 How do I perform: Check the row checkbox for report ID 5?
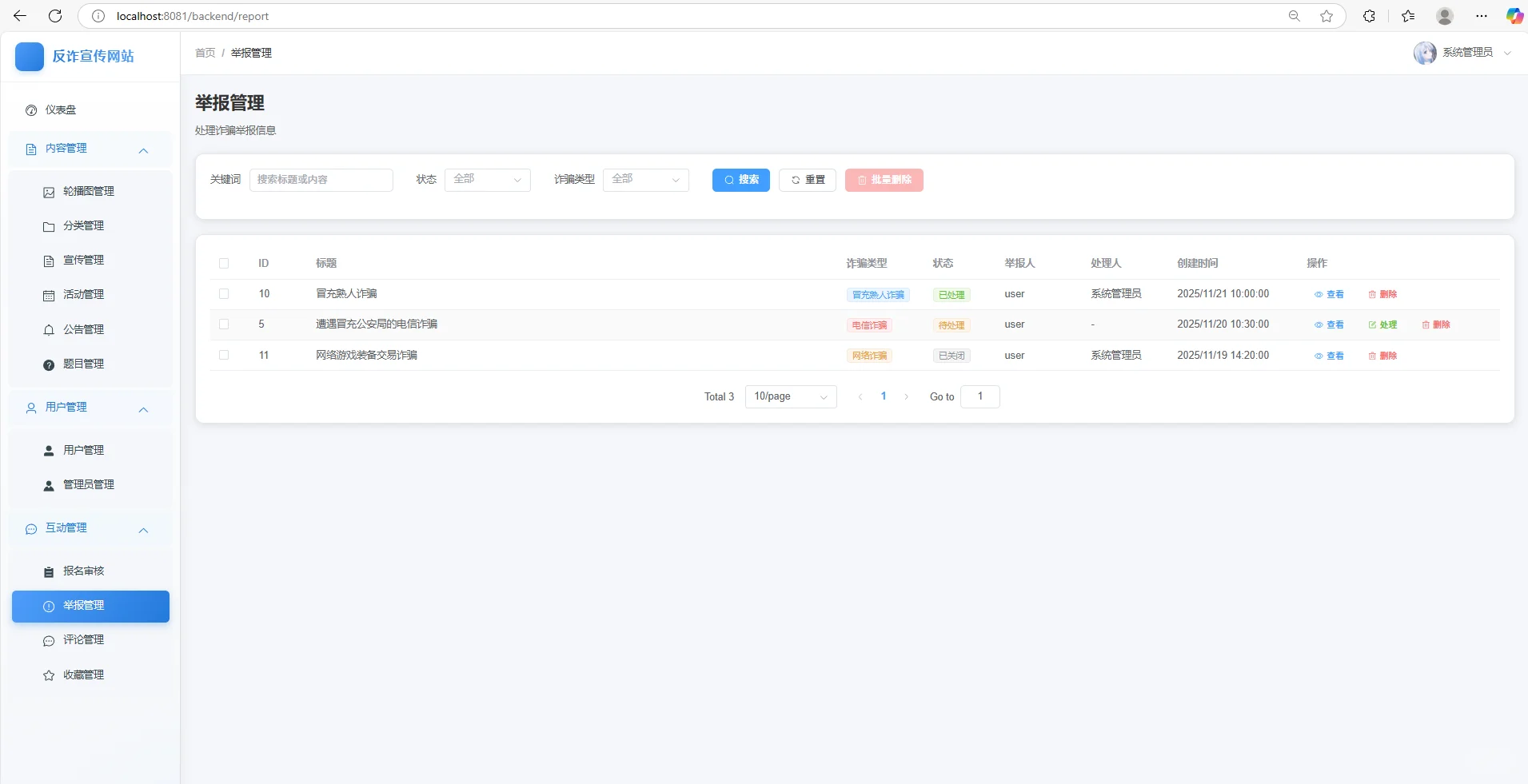coord(224,324)
